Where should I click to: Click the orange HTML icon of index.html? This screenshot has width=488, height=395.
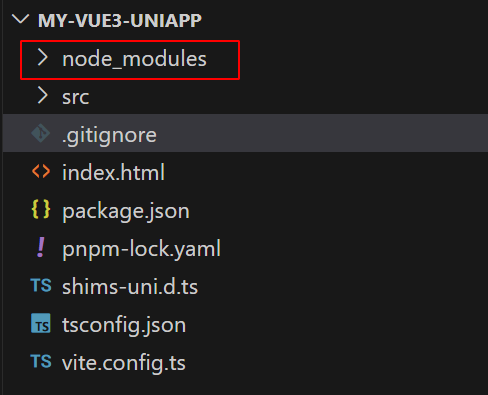pos(41,172)
